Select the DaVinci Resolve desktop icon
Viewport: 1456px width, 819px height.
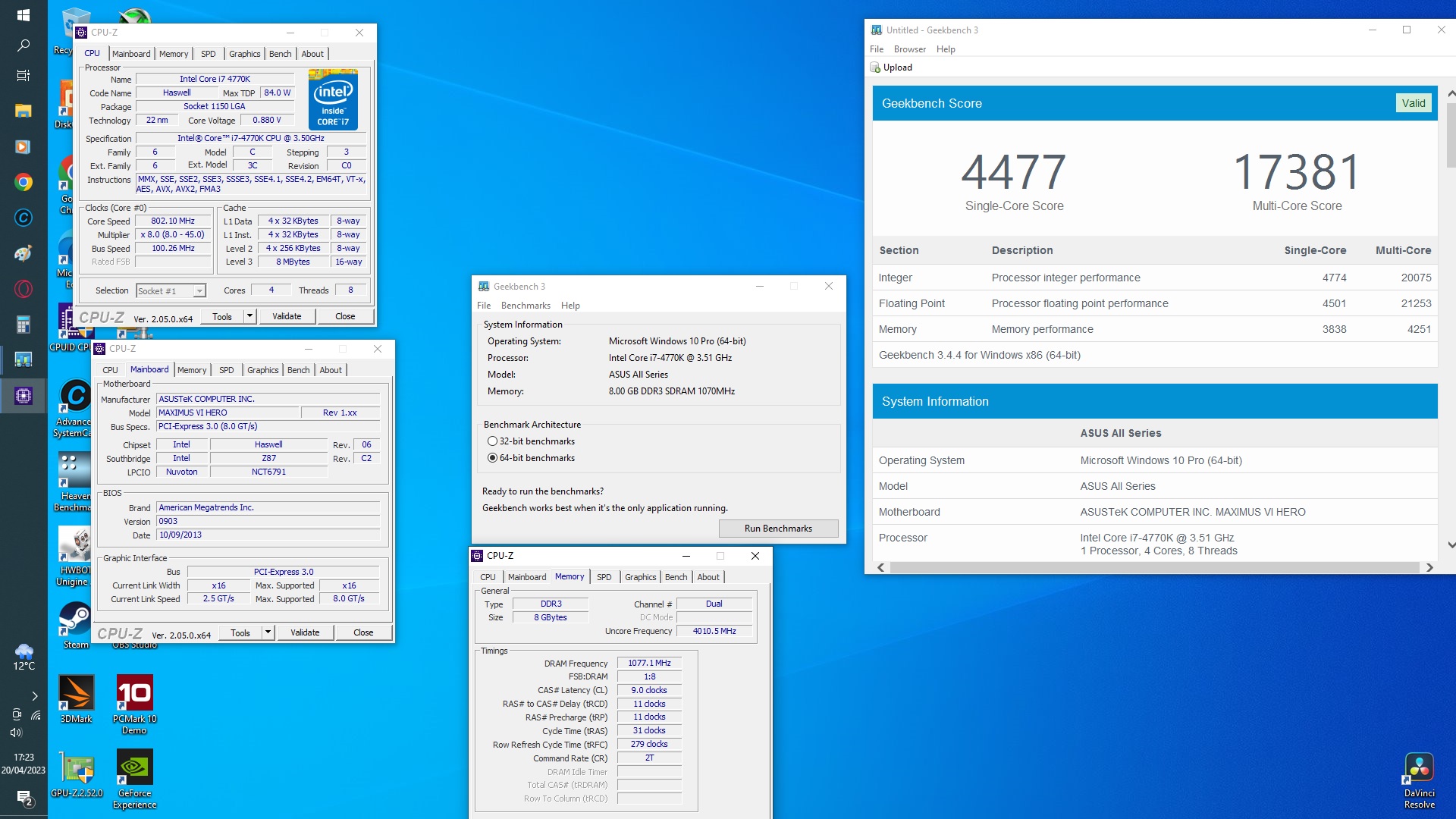click(x=1419, y=780)
